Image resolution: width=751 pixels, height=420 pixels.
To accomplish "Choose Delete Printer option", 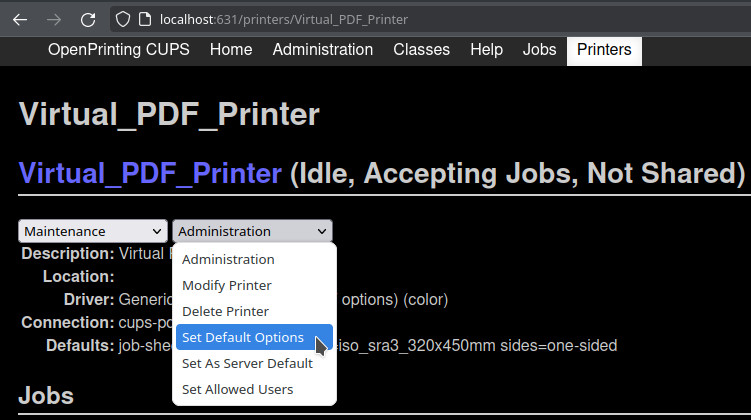I will pos(254,311).
